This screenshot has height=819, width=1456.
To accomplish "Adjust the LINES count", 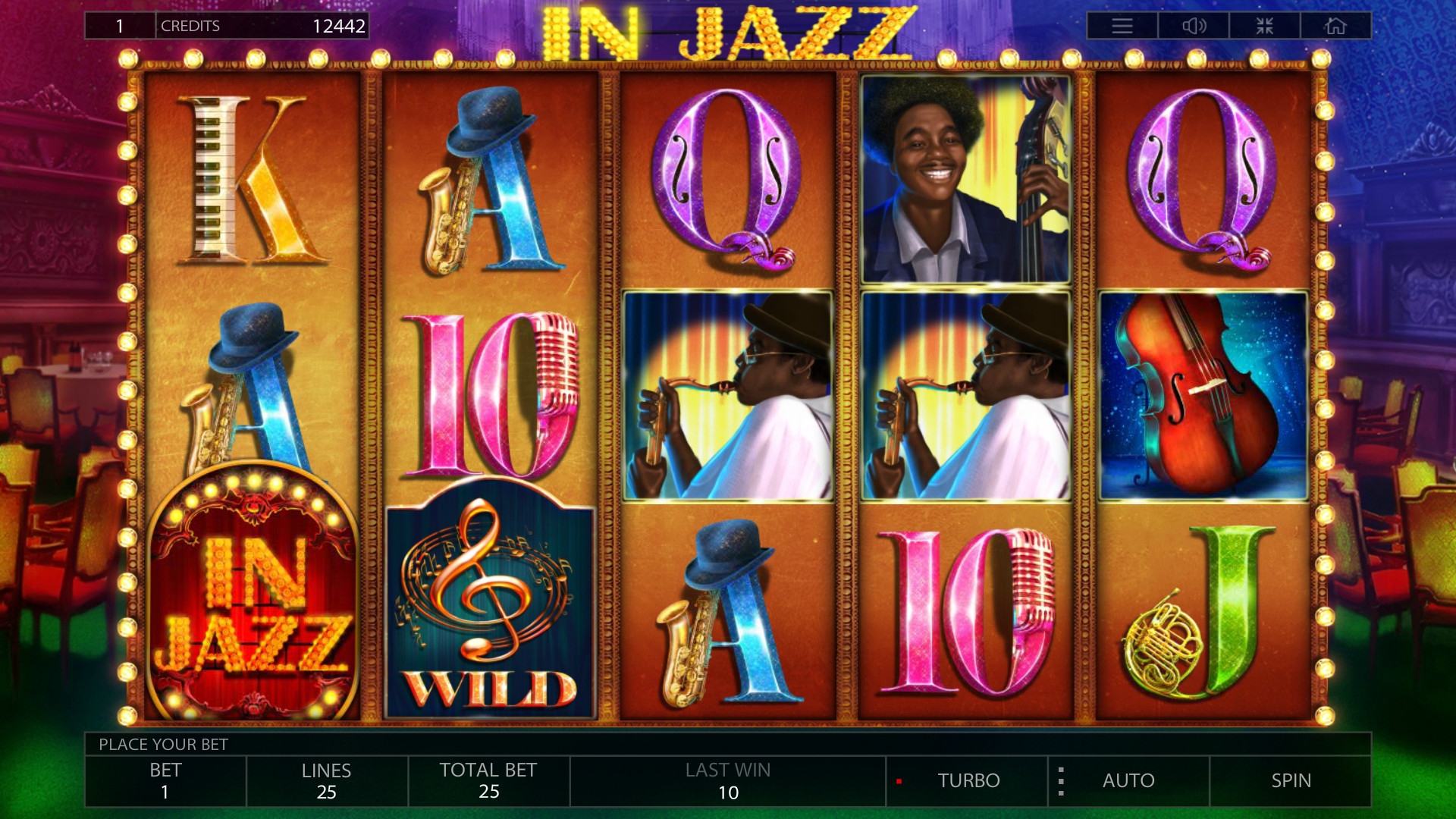I will pyautogui.click(x=327, y=780).
